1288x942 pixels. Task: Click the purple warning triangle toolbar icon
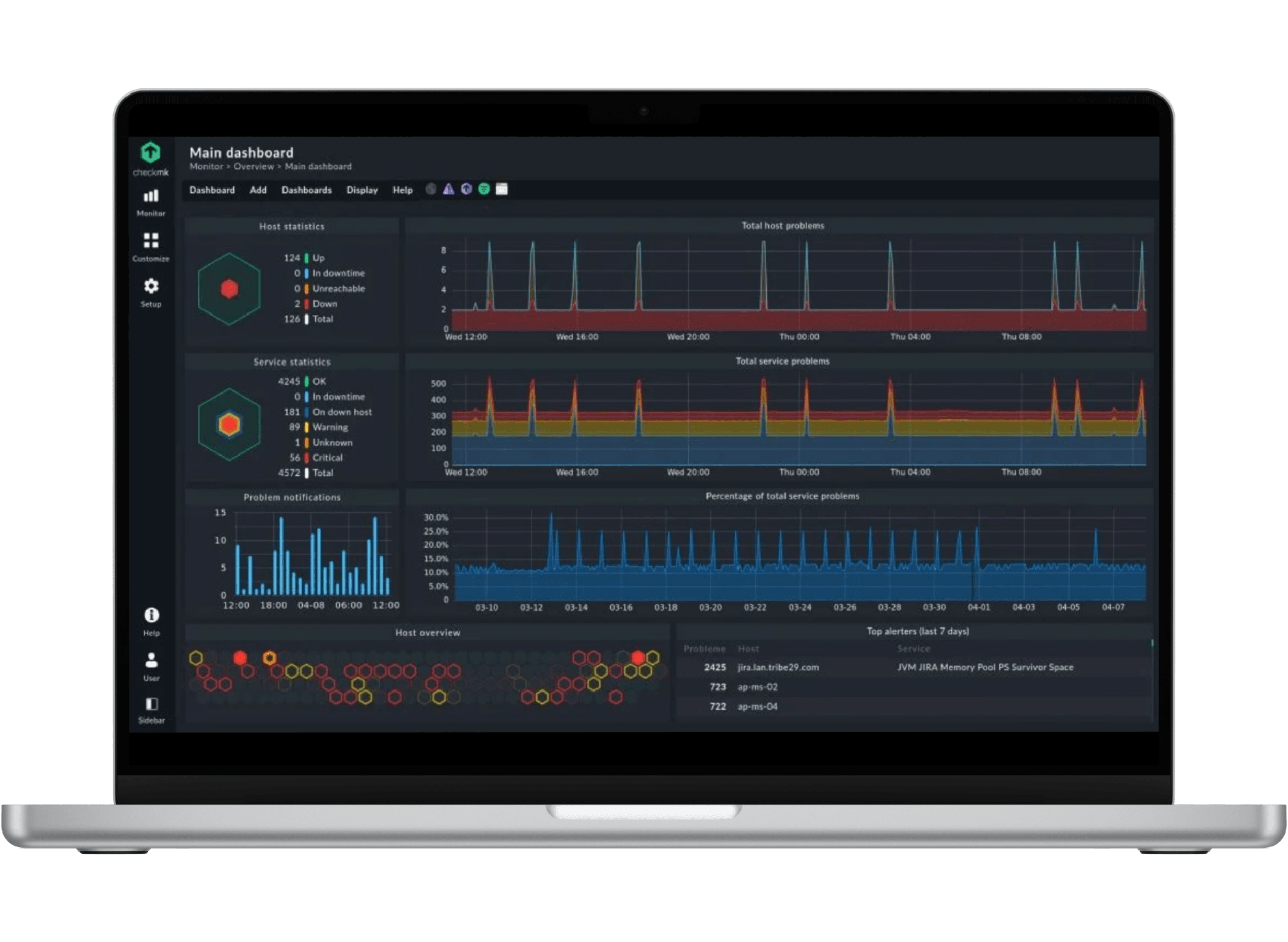click(x=449, y=189)
